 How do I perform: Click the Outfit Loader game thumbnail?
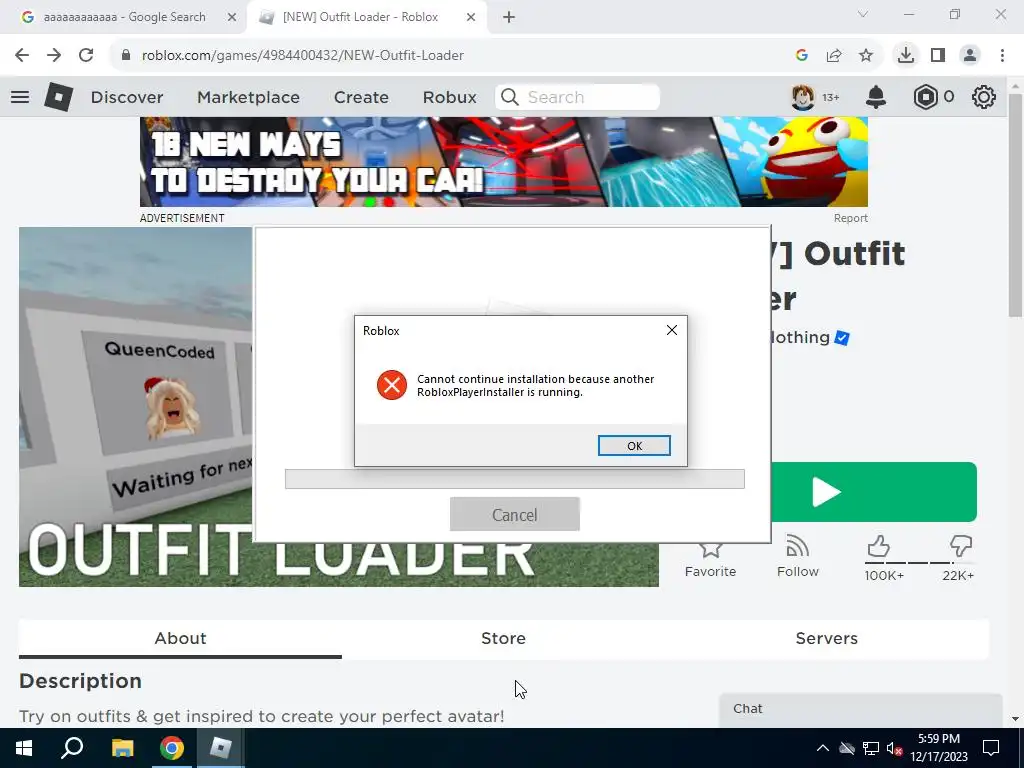[136, 406]
